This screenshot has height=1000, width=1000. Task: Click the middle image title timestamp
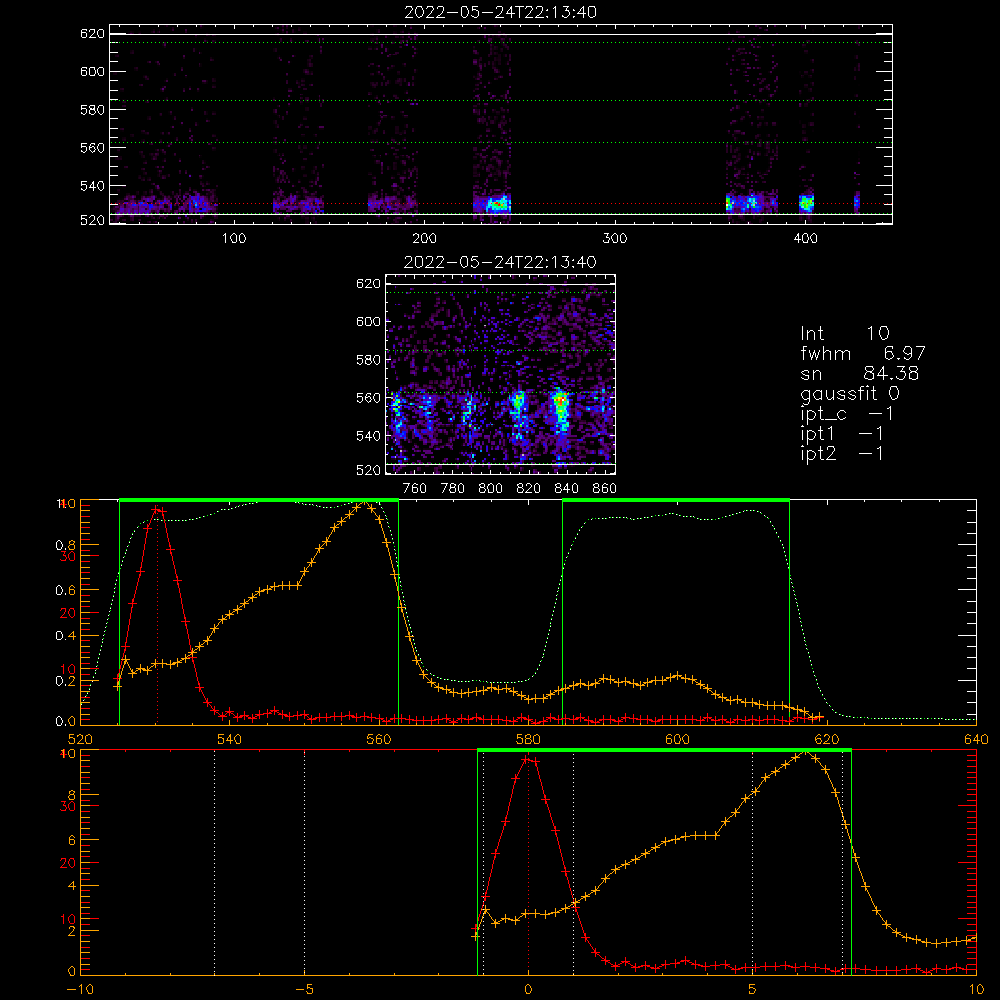point(500,262)
